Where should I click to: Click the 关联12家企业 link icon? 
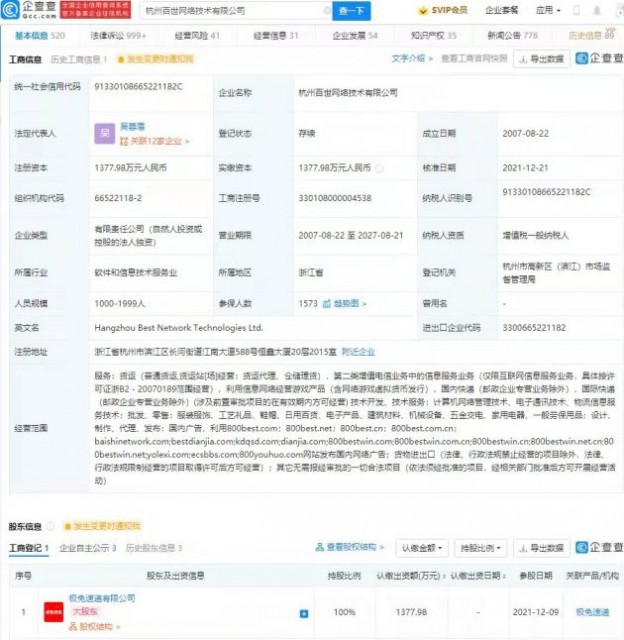(124, 141)
